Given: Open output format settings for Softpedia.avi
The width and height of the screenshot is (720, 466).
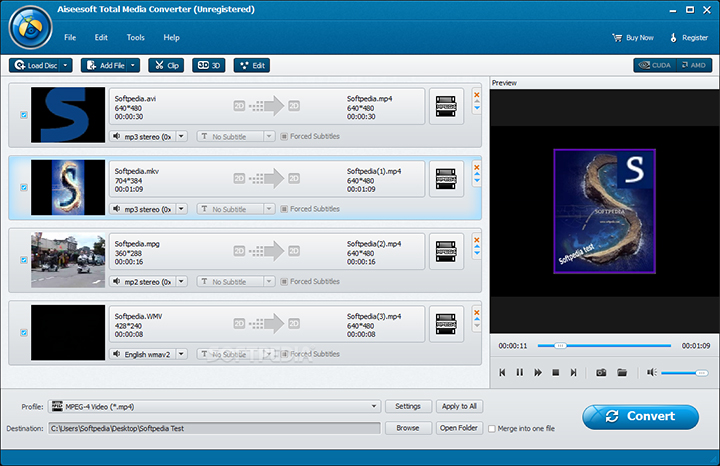Looking at the screenshot, I should coord(446,106).
